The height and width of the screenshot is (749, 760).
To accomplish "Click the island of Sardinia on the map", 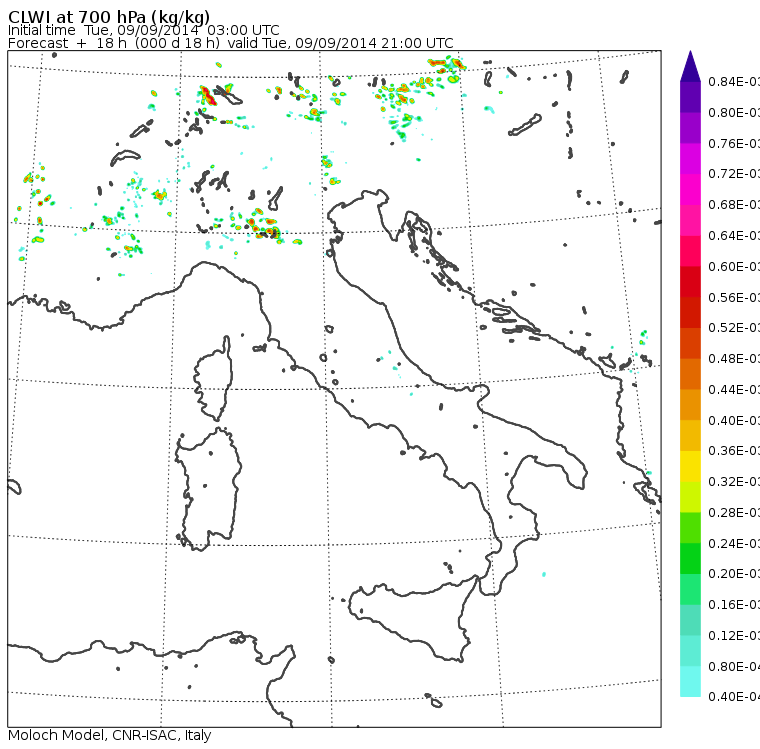I will [x=209, y=490].
